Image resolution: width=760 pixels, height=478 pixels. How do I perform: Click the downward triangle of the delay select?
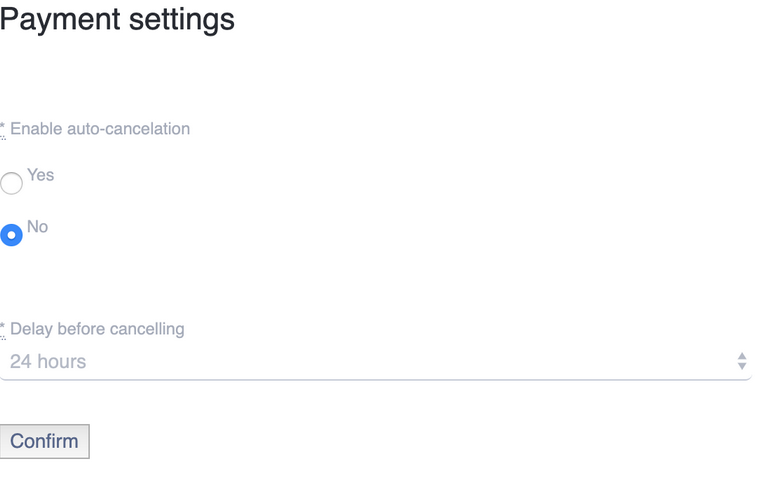click(742, 367)
